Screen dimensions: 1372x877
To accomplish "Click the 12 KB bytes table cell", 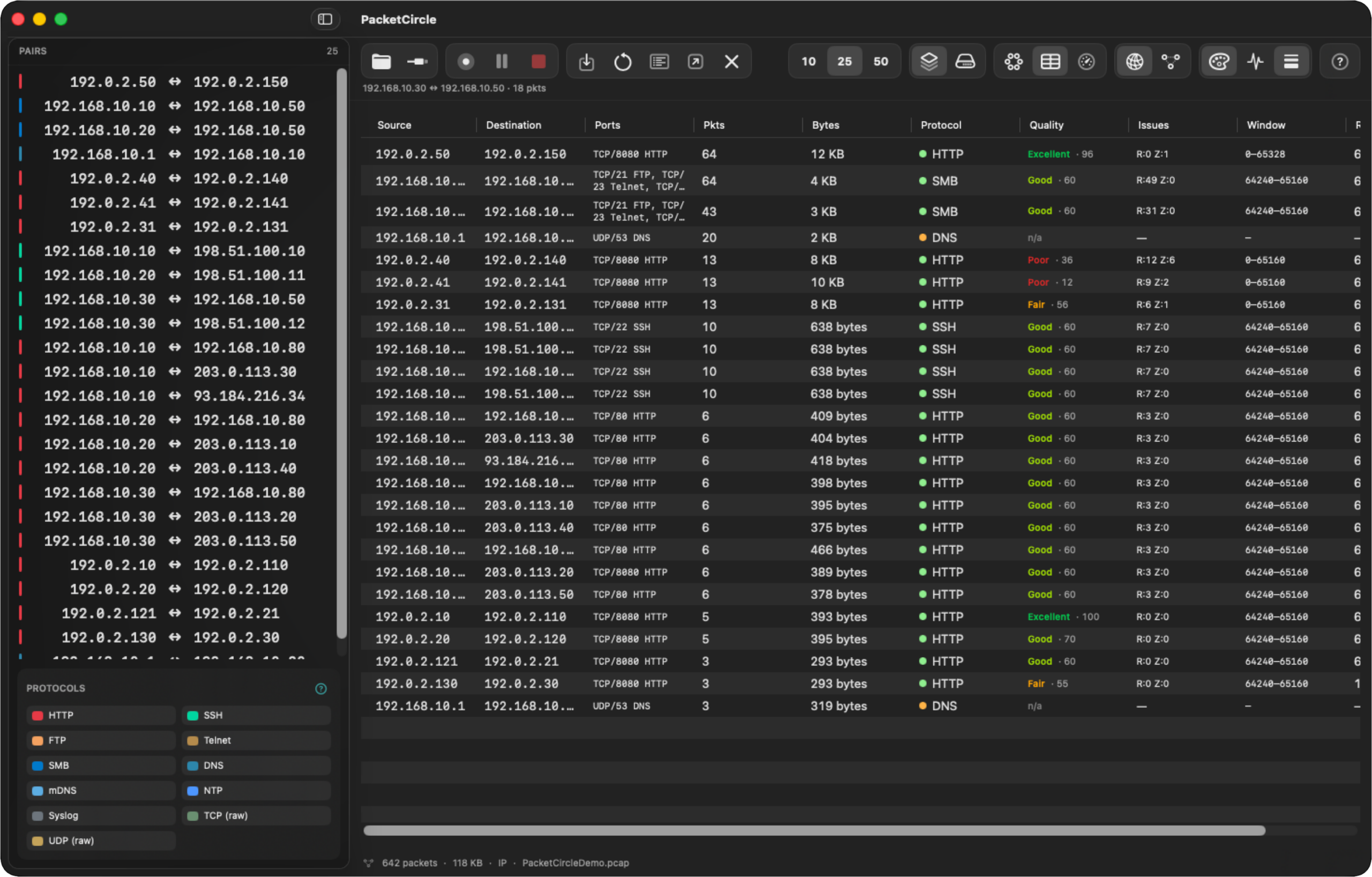I will click(827, 154).
